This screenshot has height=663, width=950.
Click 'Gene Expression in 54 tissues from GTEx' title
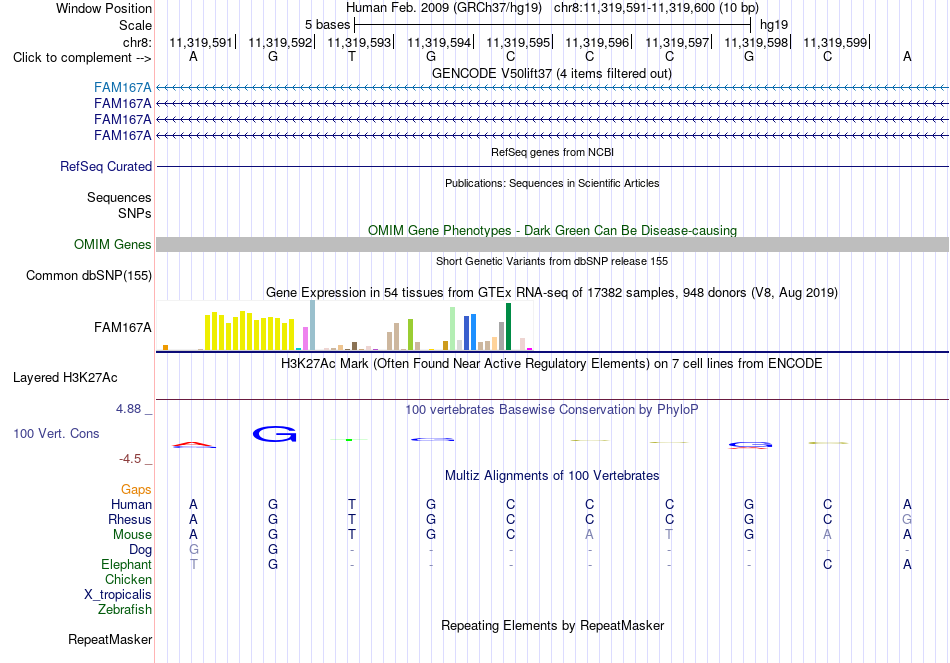pos(552,293)
